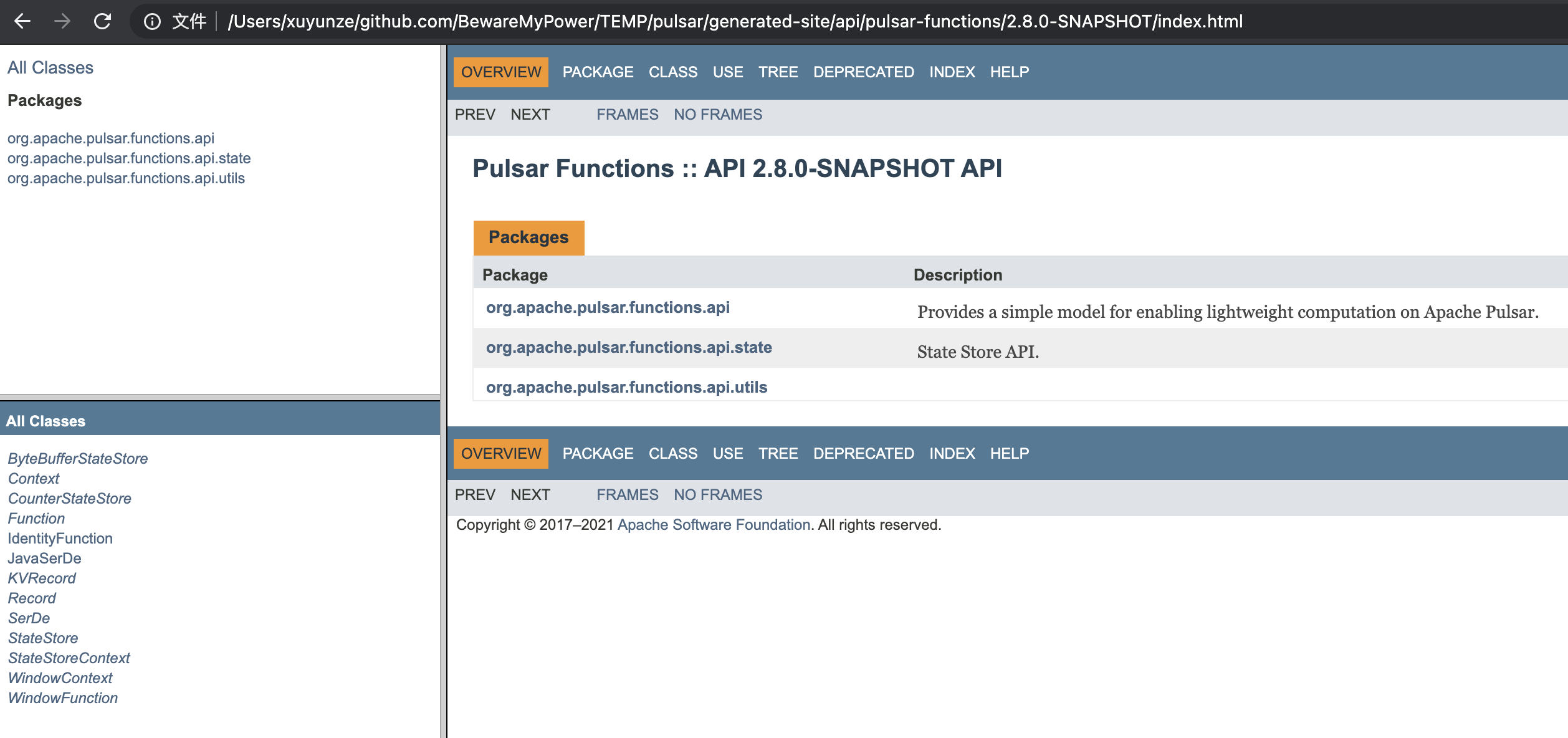Click Apache Software Foundation link
Viewport: 1568px width, 738px height.
714,525
